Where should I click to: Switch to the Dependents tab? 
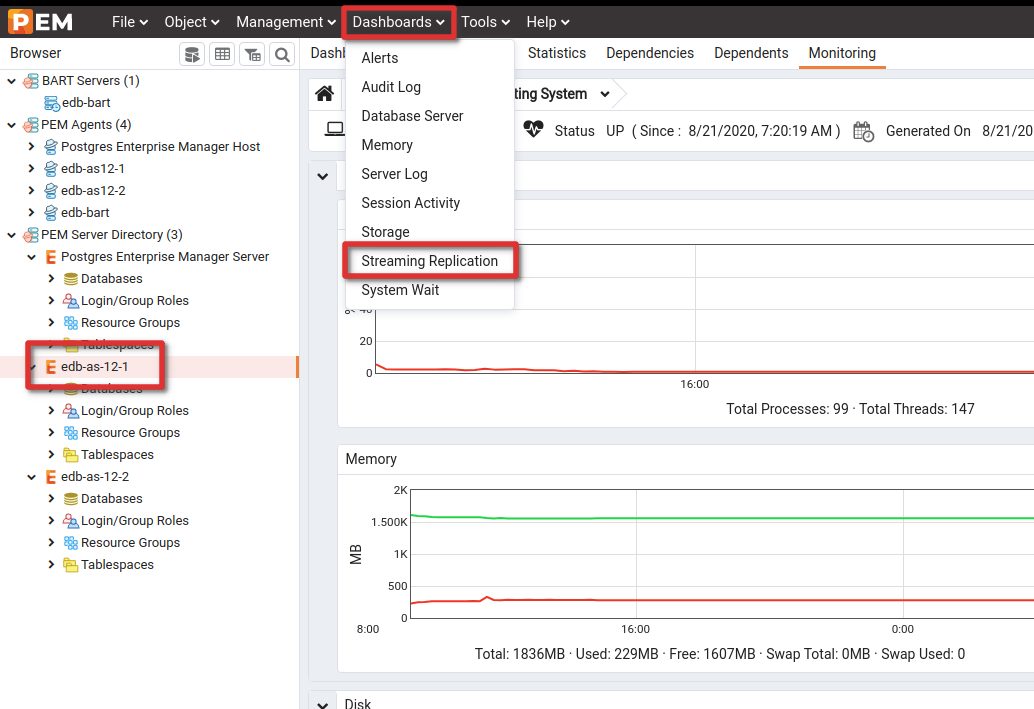751,53
